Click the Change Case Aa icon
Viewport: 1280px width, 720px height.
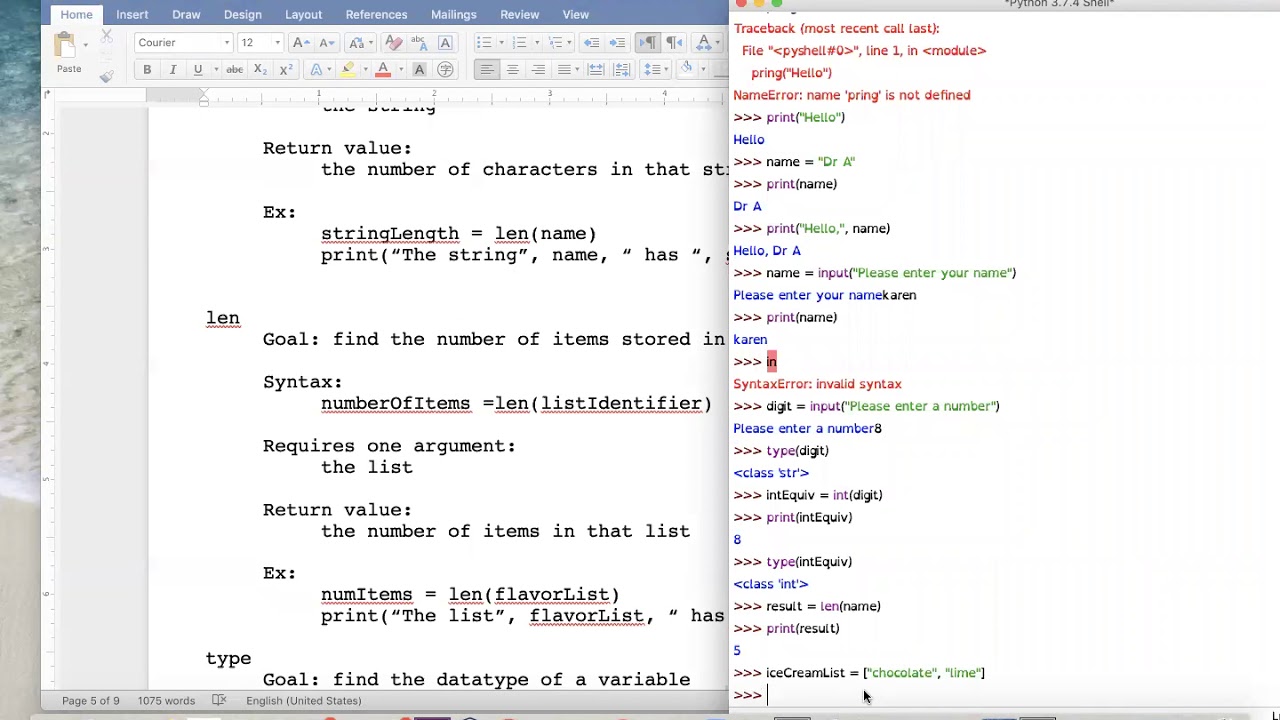[x=356, y=42]
